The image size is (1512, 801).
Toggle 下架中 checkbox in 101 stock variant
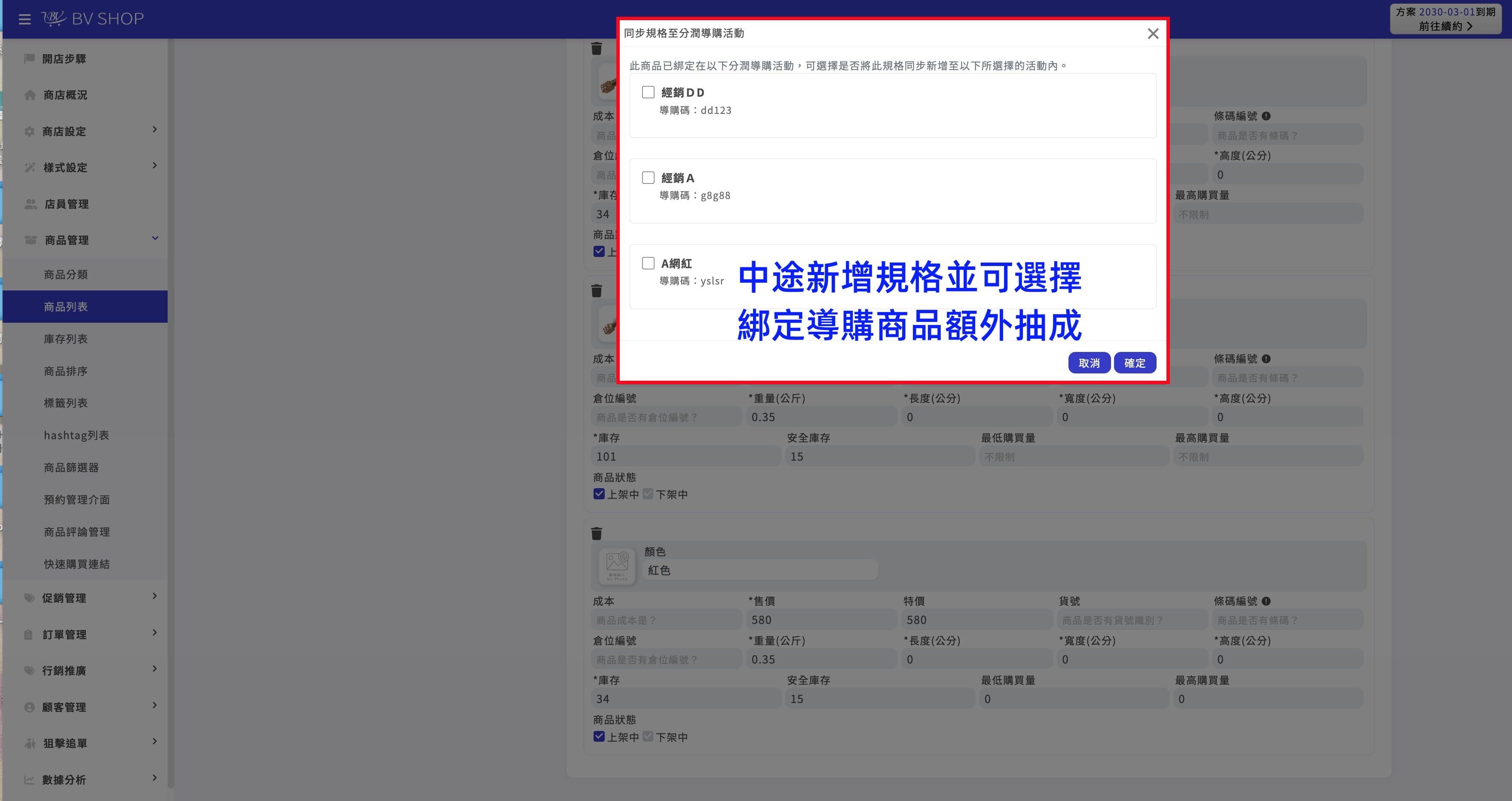coord(648,494)
